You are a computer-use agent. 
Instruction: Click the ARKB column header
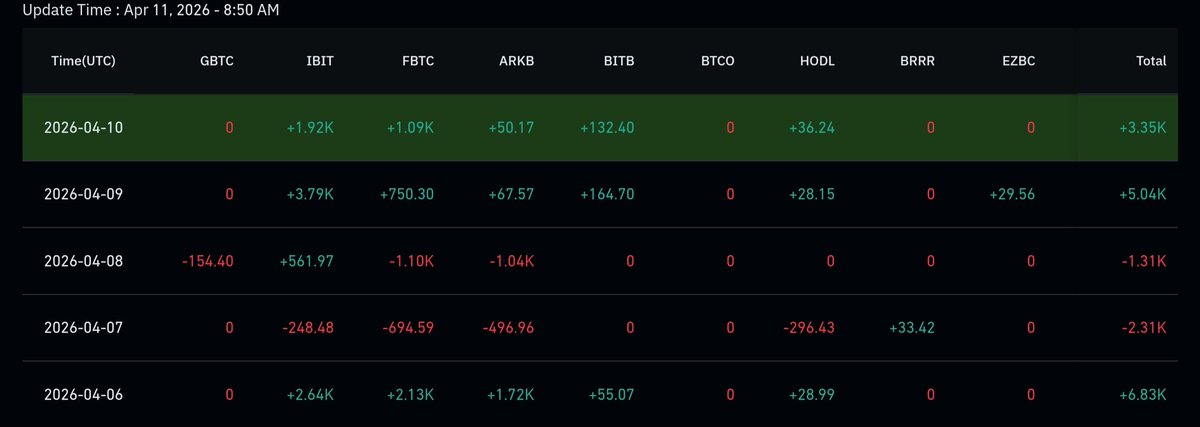pos(516,61)
